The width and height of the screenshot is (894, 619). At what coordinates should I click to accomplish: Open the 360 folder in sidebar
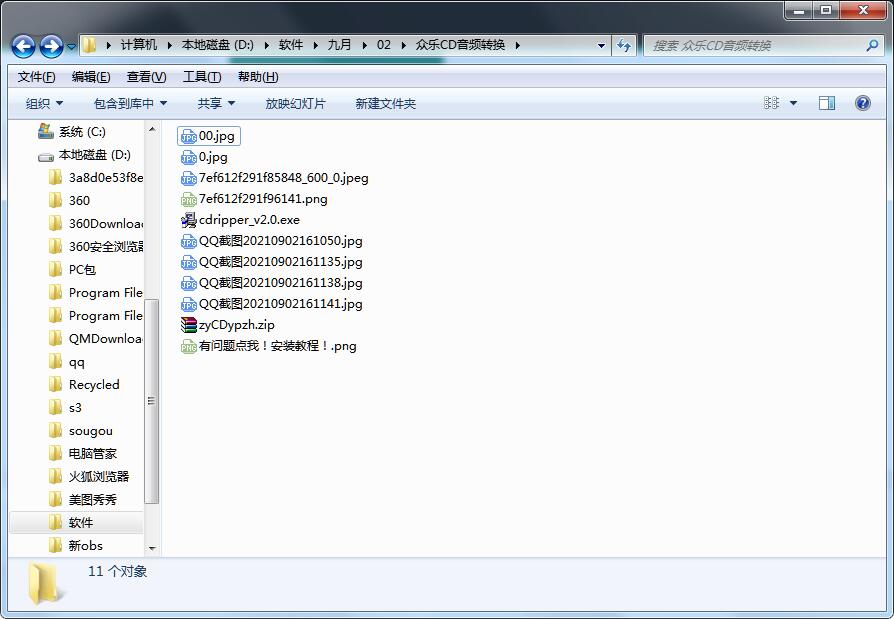(x=70, y=200)
